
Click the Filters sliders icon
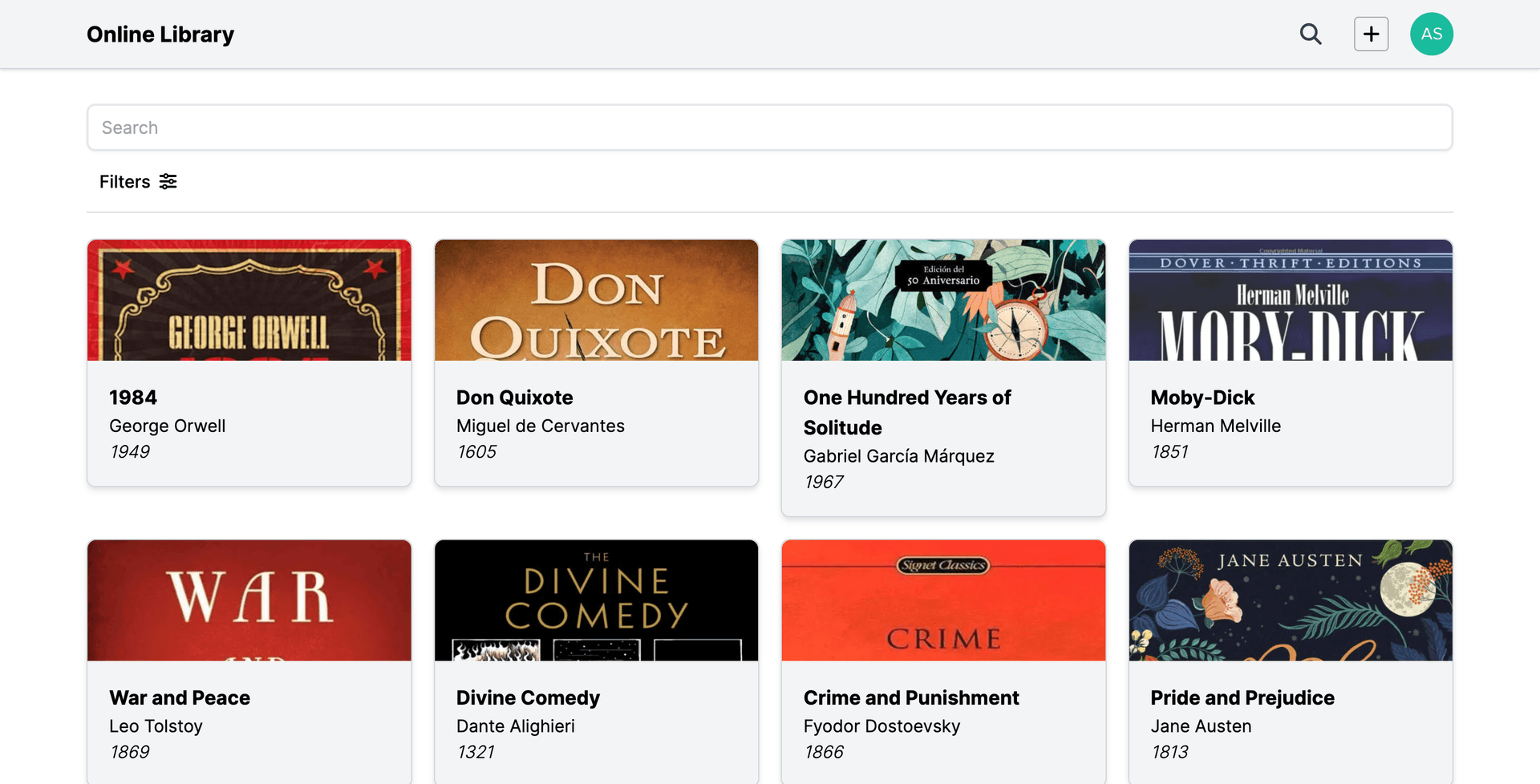[168, 182]
